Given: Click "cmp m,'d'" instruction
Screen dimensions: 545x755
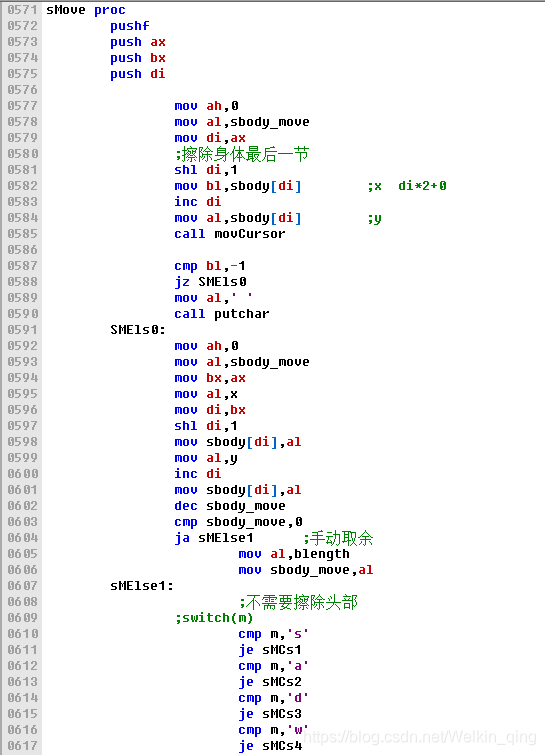Looking at the screenshot, I should point(273,698).
